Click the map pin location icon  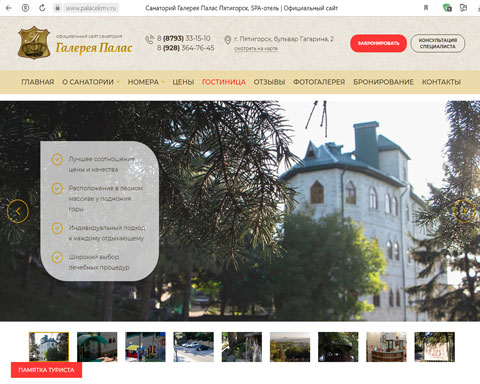(227, 40)
